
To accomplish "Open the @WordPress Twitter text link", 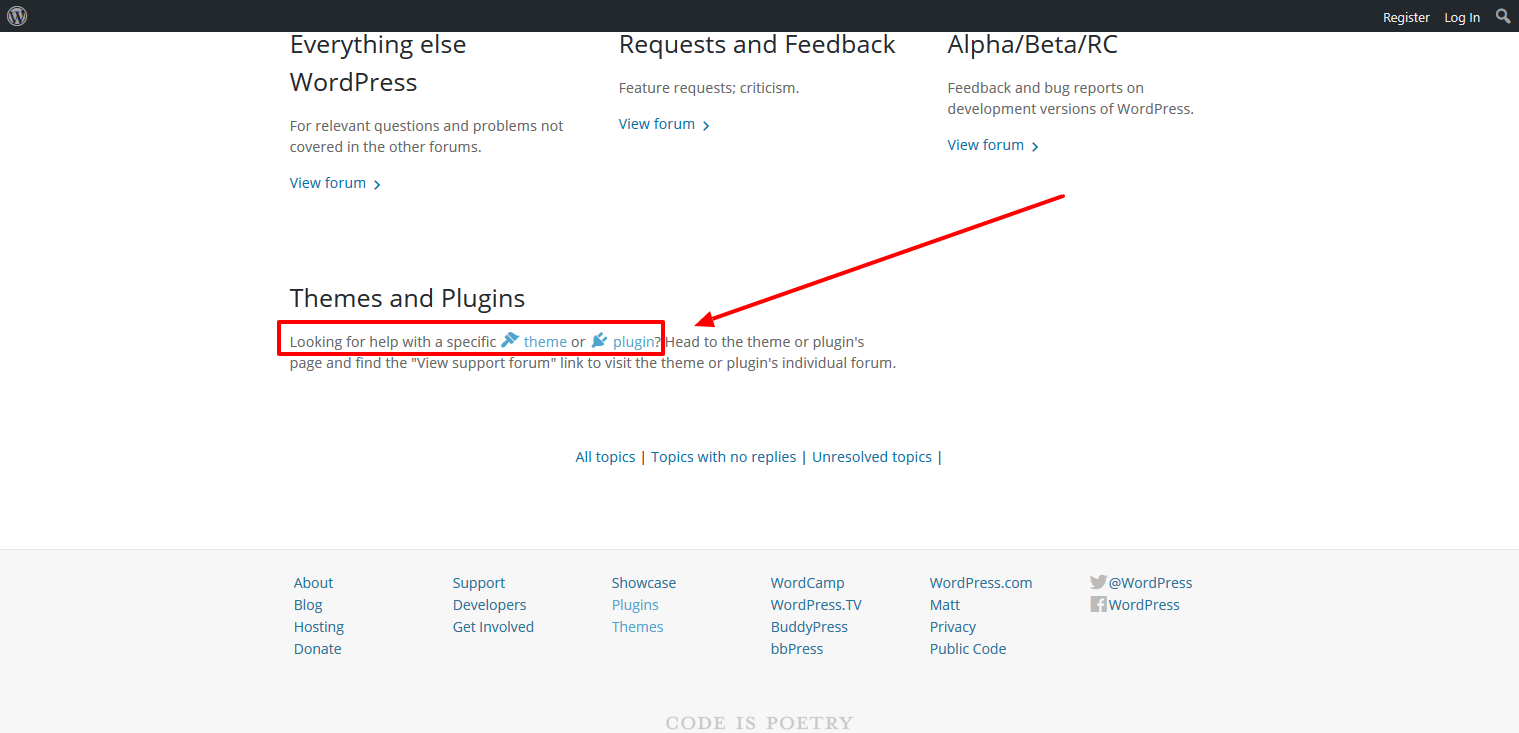I will pos(1150,583).
